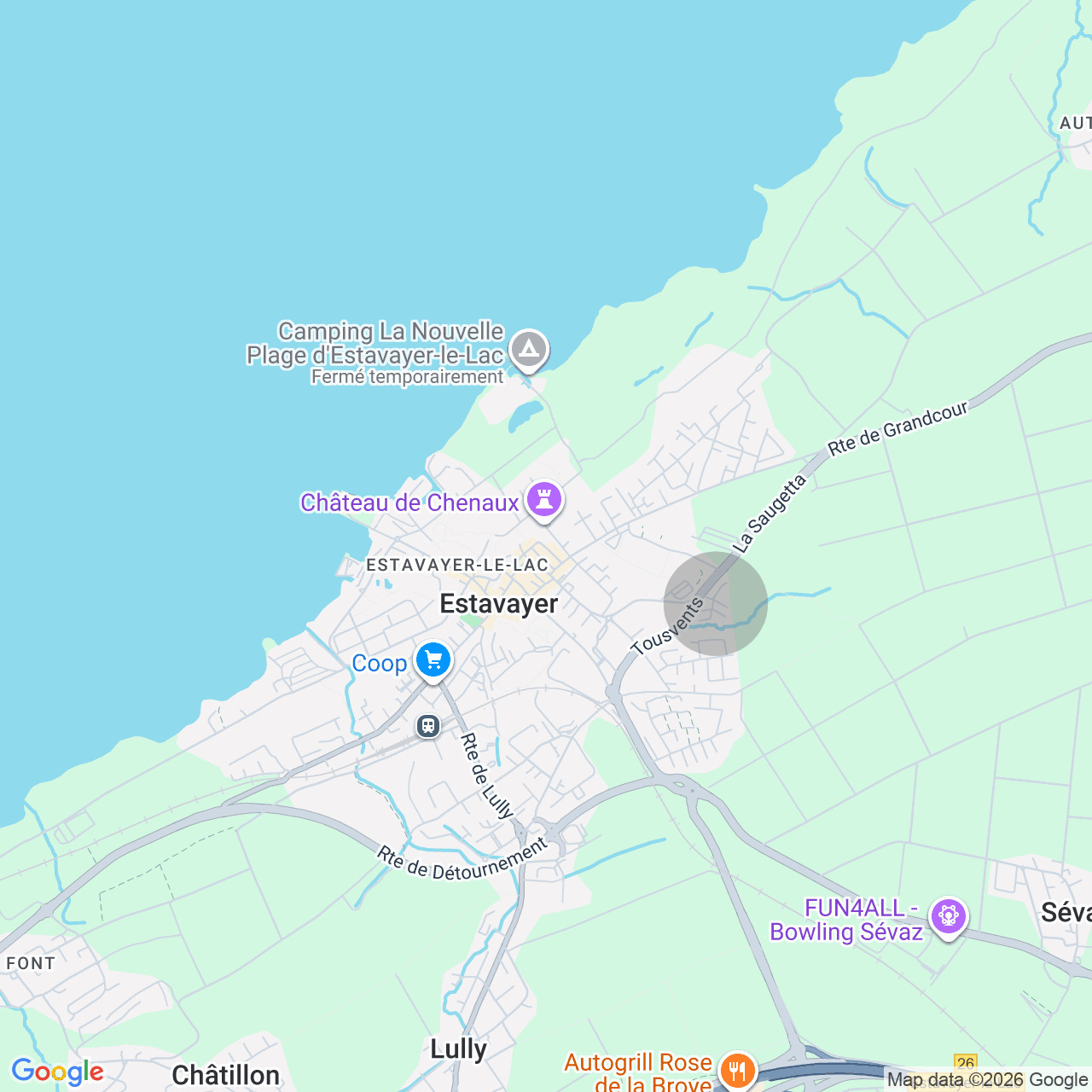Select the Estavayer town label
Image resolution: width=1092 pixels, height=1092 pixels.
[x=499, y=604]
